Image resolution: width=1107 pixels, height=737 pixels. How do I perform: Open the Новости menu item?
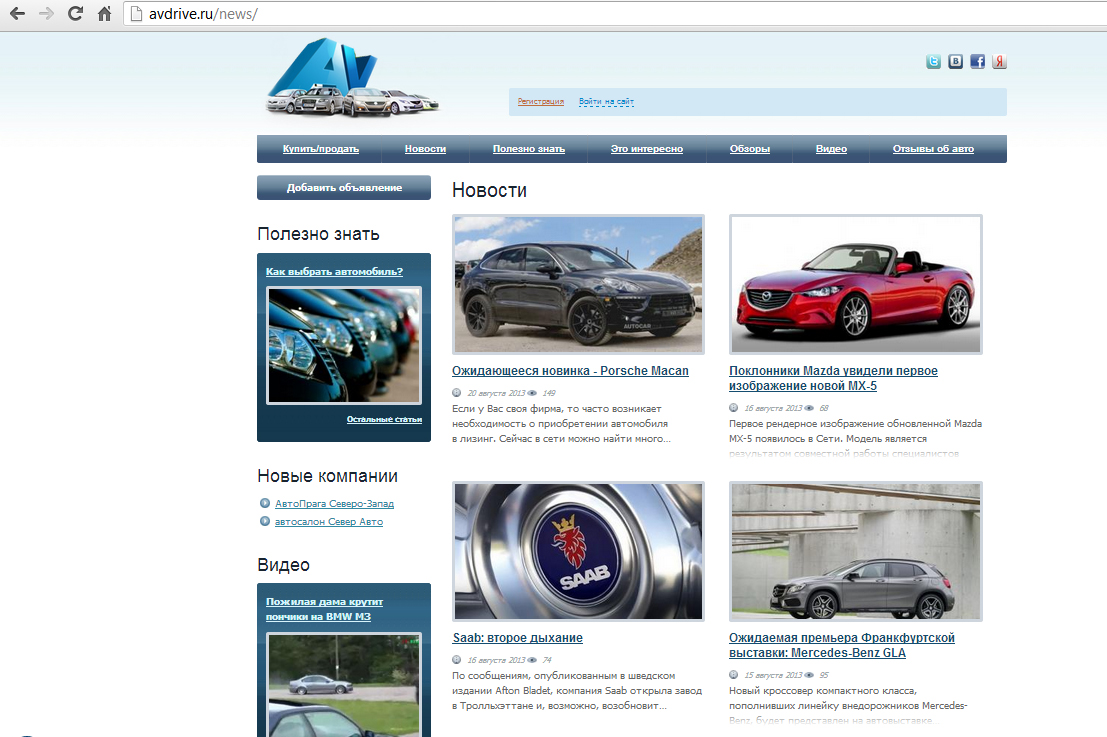tap(425, 149)
